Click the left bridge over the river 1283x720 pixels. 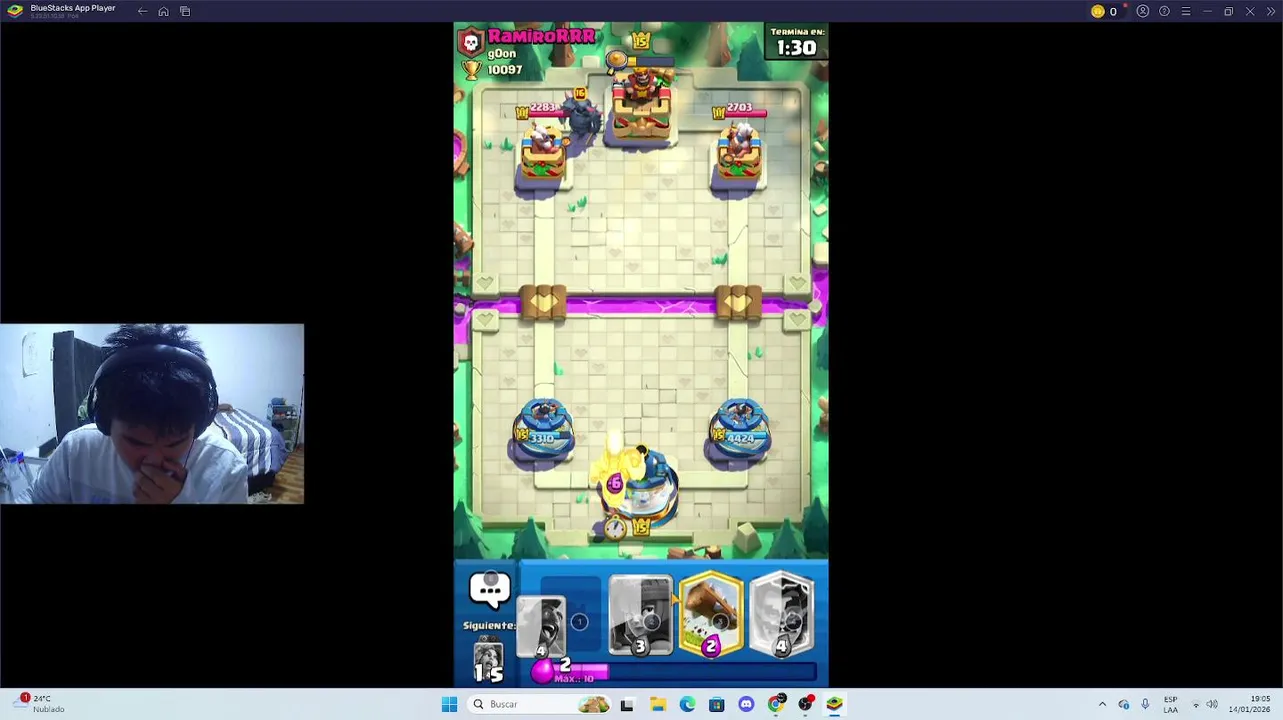(x=543, y=303)
